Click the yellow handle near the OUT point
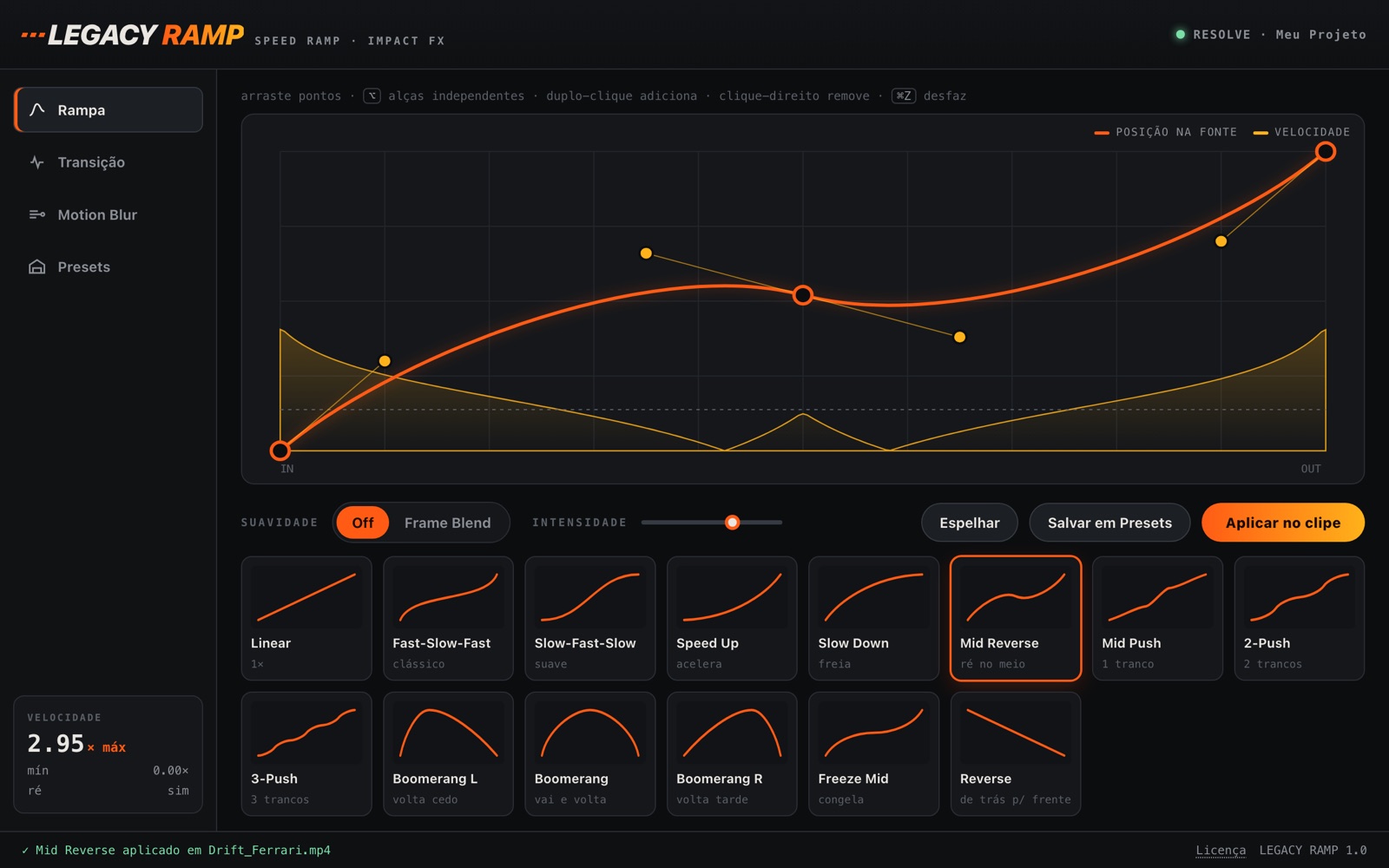The image size is (1389, 868). (1221, 241)
